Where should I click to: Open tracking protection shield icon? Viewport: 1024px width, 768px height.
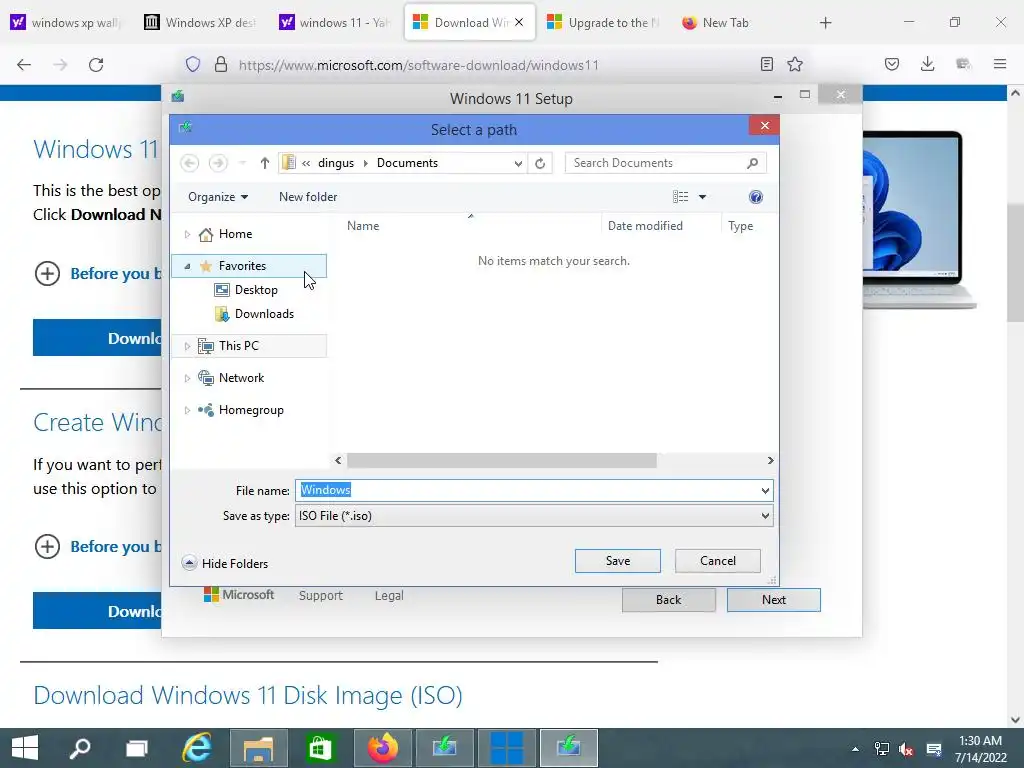(193, 64)
